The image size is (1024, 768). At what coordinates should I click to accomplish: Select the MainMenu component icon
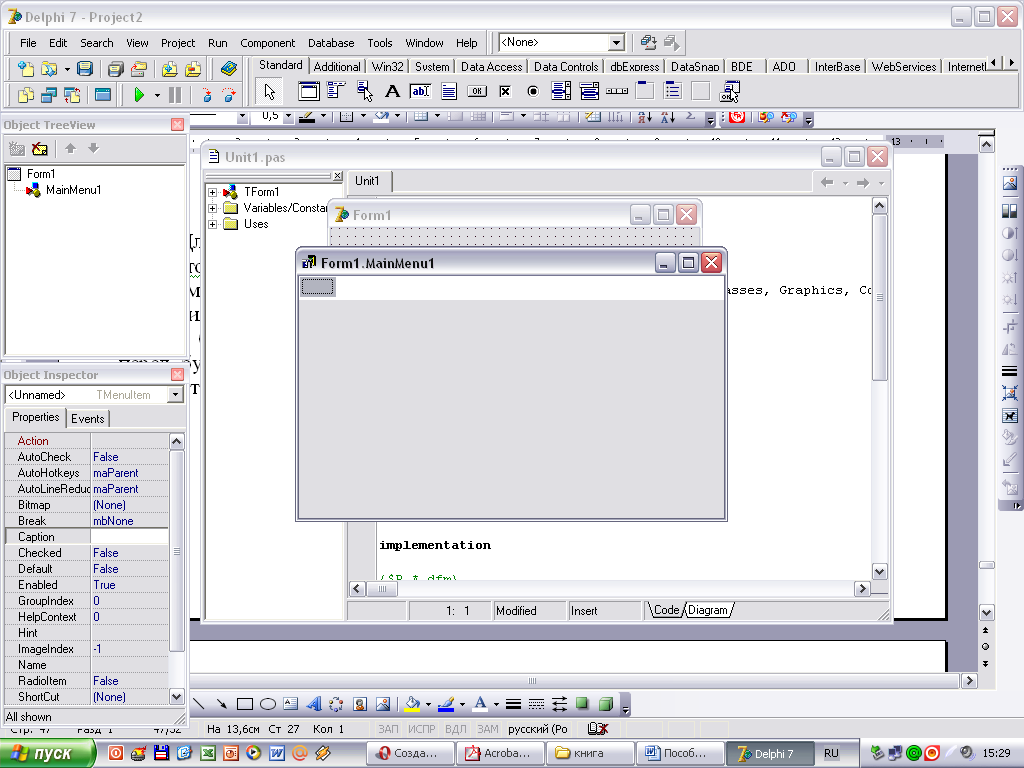pos(336,91)
